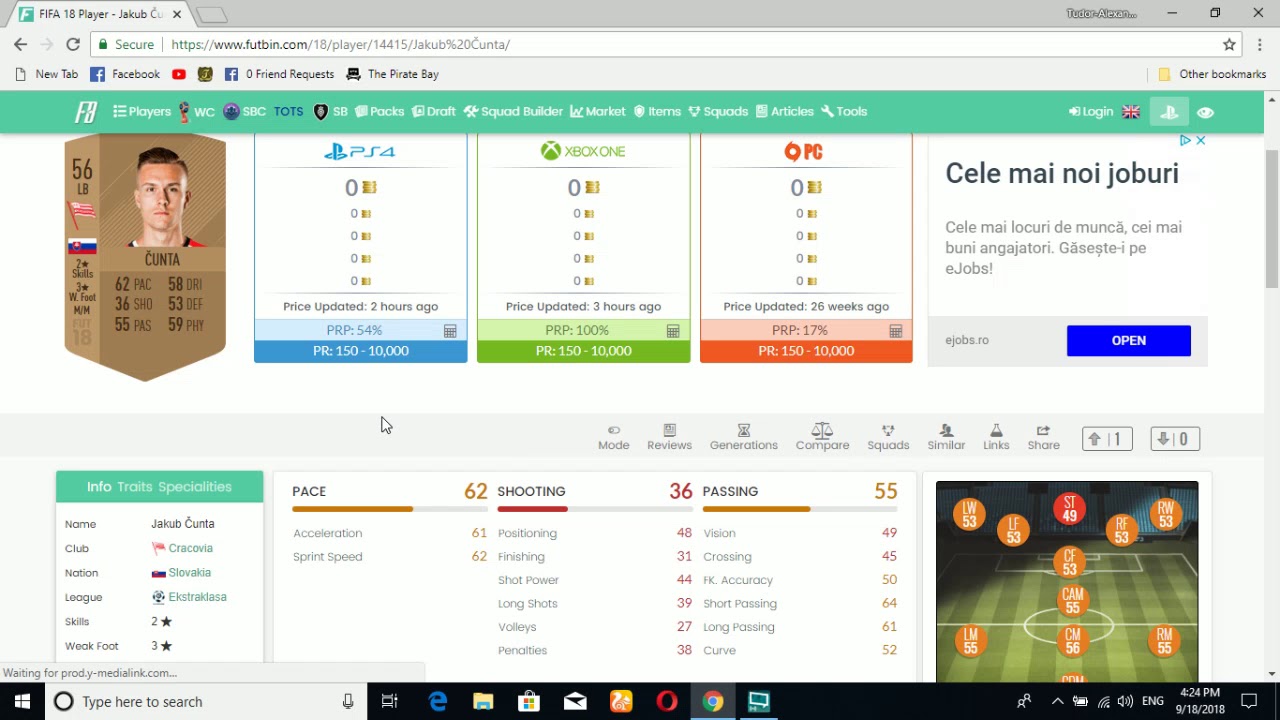Select PlayStation platform icon in navbar

(1169, 112)
